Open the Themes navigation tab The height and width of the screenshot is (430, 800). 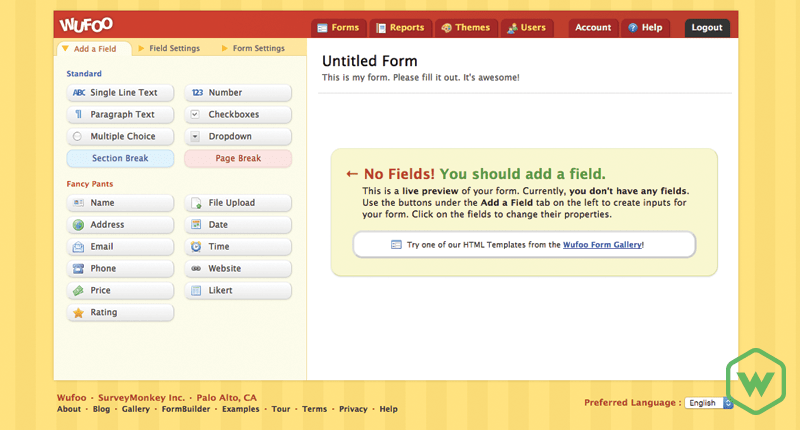466,28
